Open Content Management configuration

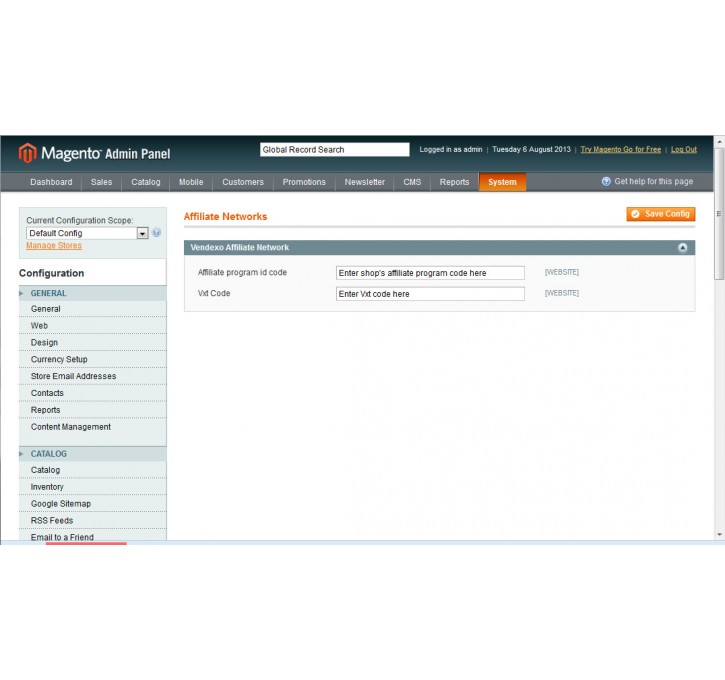tap(92, 427)
